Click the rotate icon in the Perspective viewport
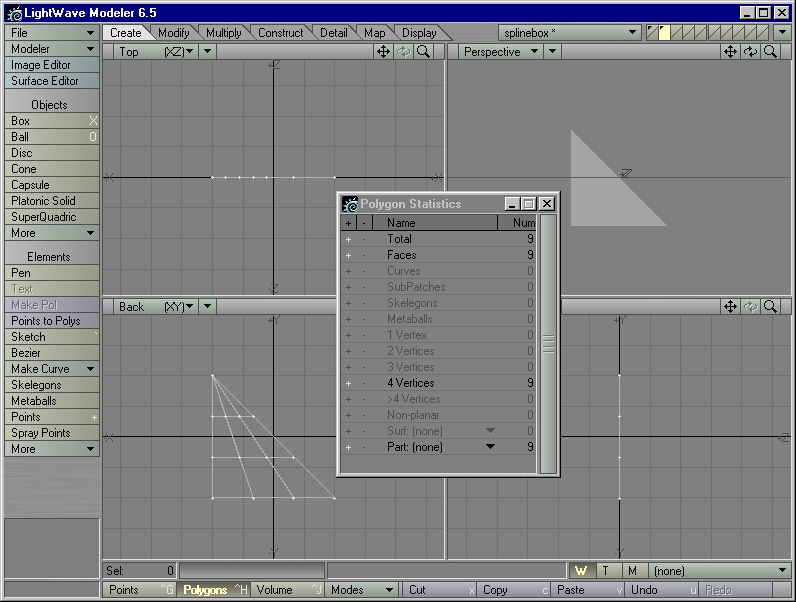The image size is (796, 602). (750, 52)
